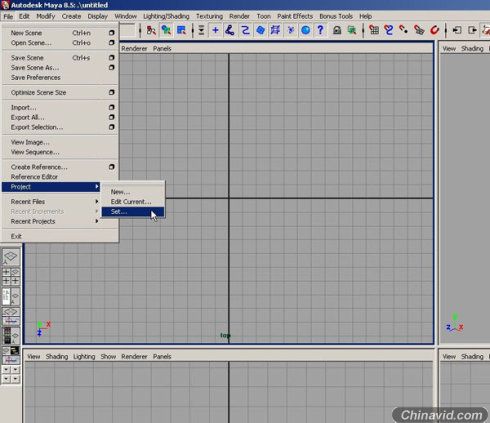Choose Set... in Project submenu
Image resolution: width=490 pixels, height=423 pixels.
(133, 212)
